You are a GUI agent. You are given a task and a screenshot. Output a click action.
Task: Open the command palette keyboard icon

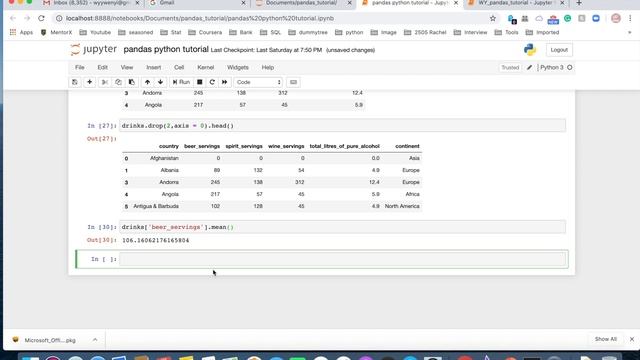point(293,82)
